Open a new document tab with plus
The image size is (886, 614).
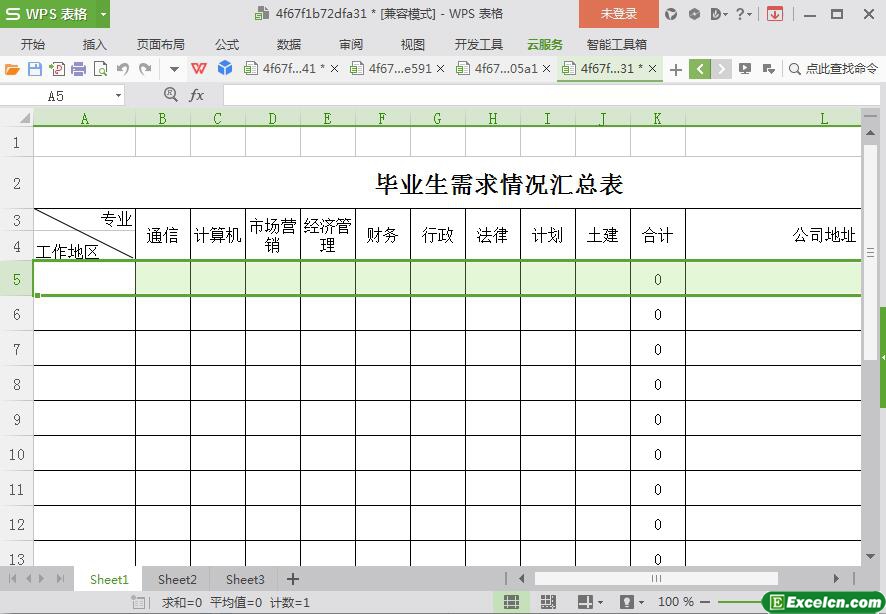click(x=676, y=69)
